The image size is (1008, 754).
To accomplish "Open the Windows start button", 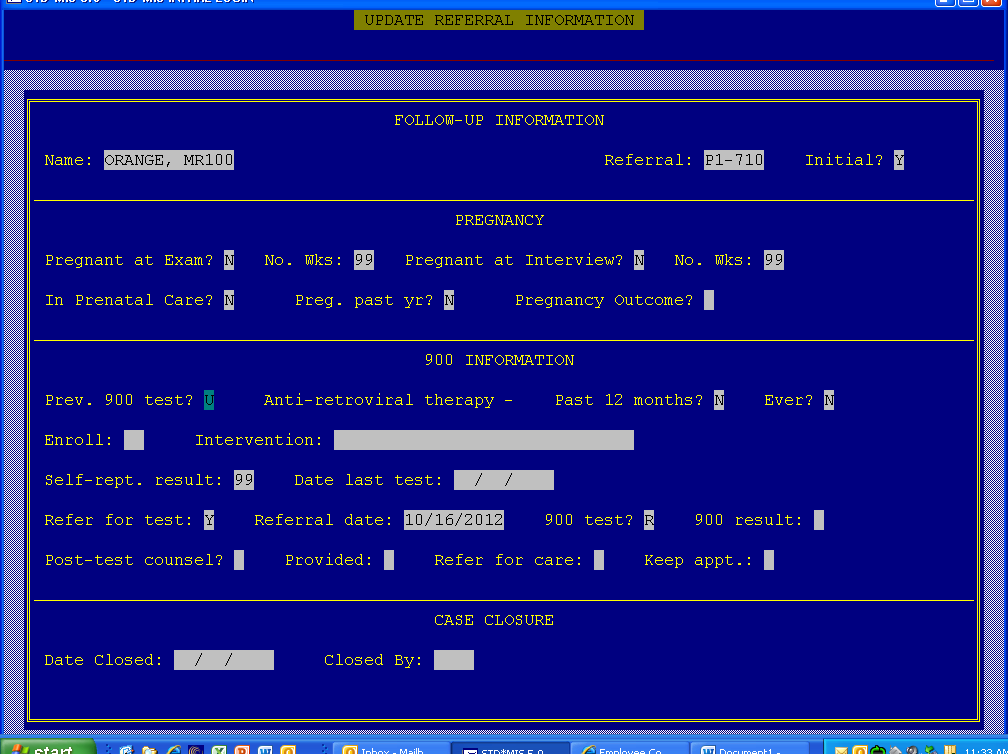I will (x=48, y=748).
